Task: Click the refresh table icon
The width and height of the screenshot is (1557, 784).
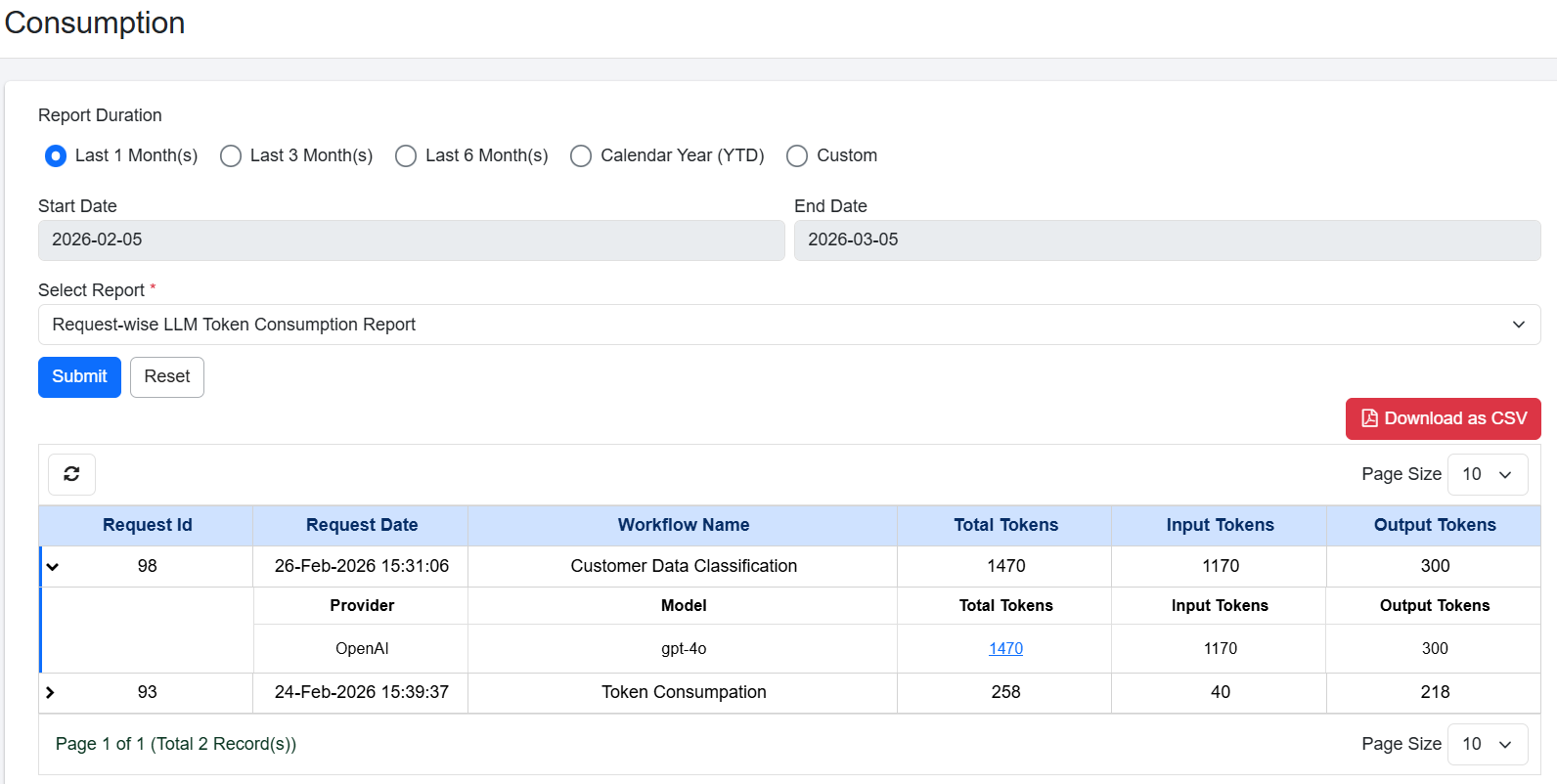Action: [71, 474]
